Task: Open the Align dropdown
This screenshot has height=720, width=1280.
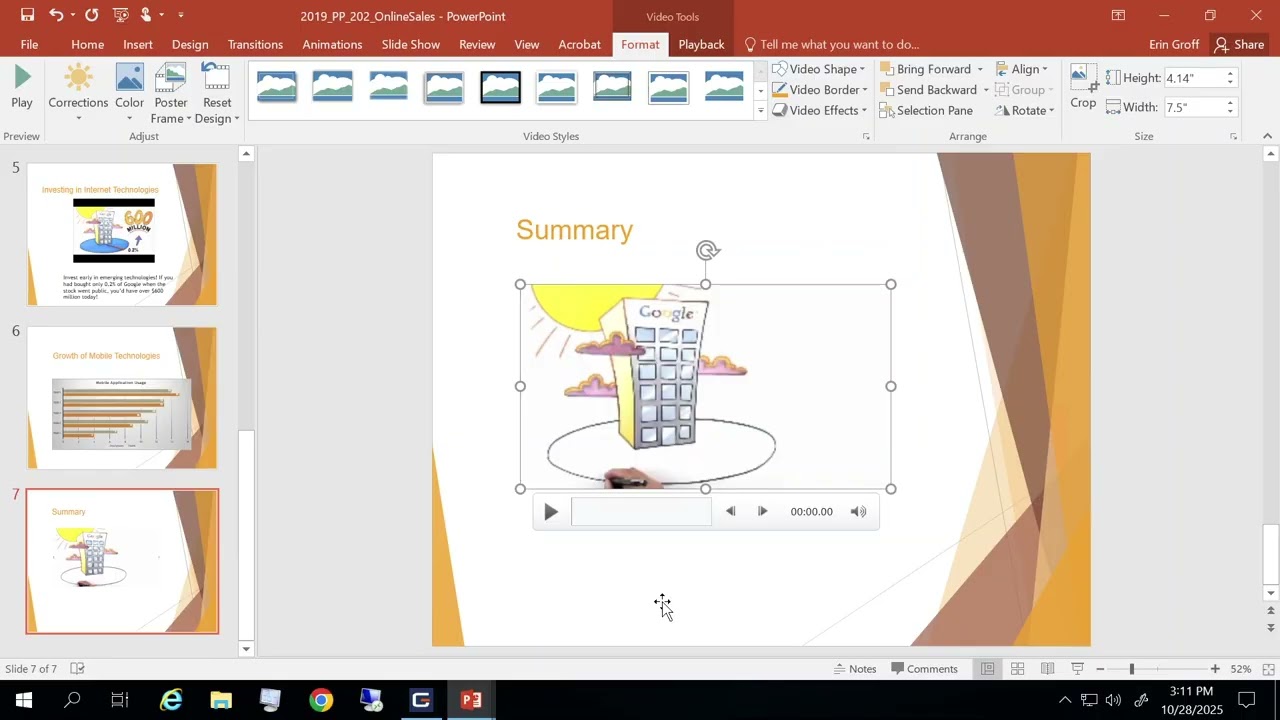Action: click(x=1021, y=69)
